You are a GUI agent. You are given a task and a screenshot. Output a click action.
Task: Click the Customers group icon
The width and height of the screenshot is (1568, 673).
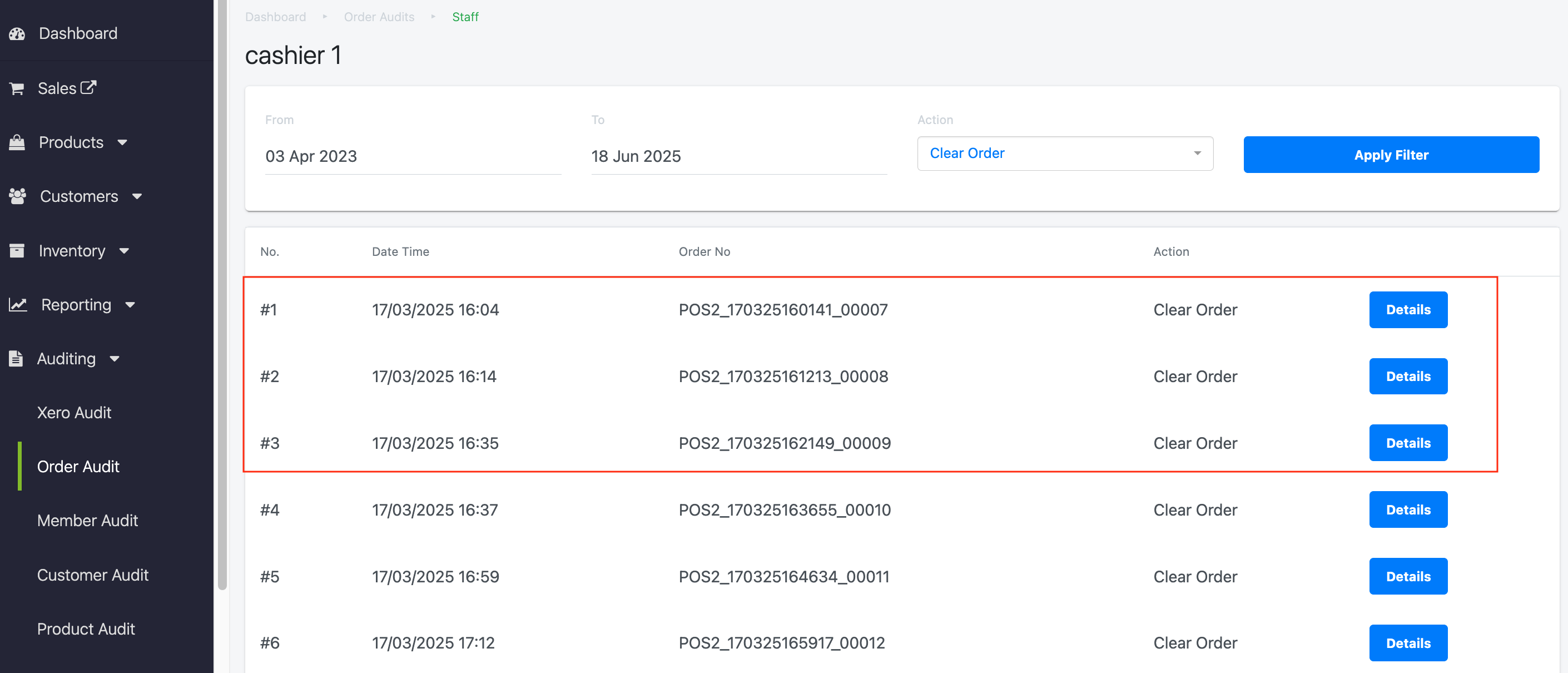click(17, 196)
